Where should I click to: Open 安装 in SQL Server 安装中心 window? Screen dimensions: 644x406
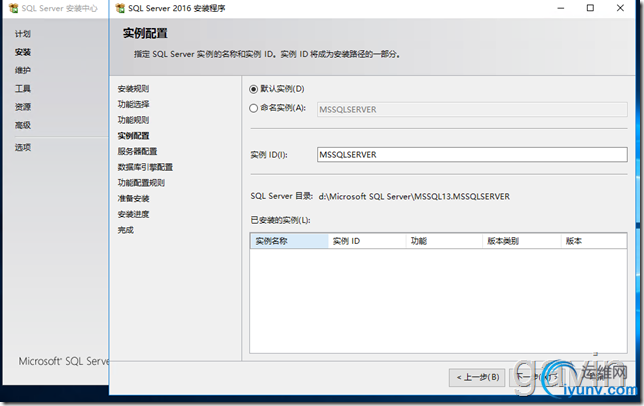(23, 52)
